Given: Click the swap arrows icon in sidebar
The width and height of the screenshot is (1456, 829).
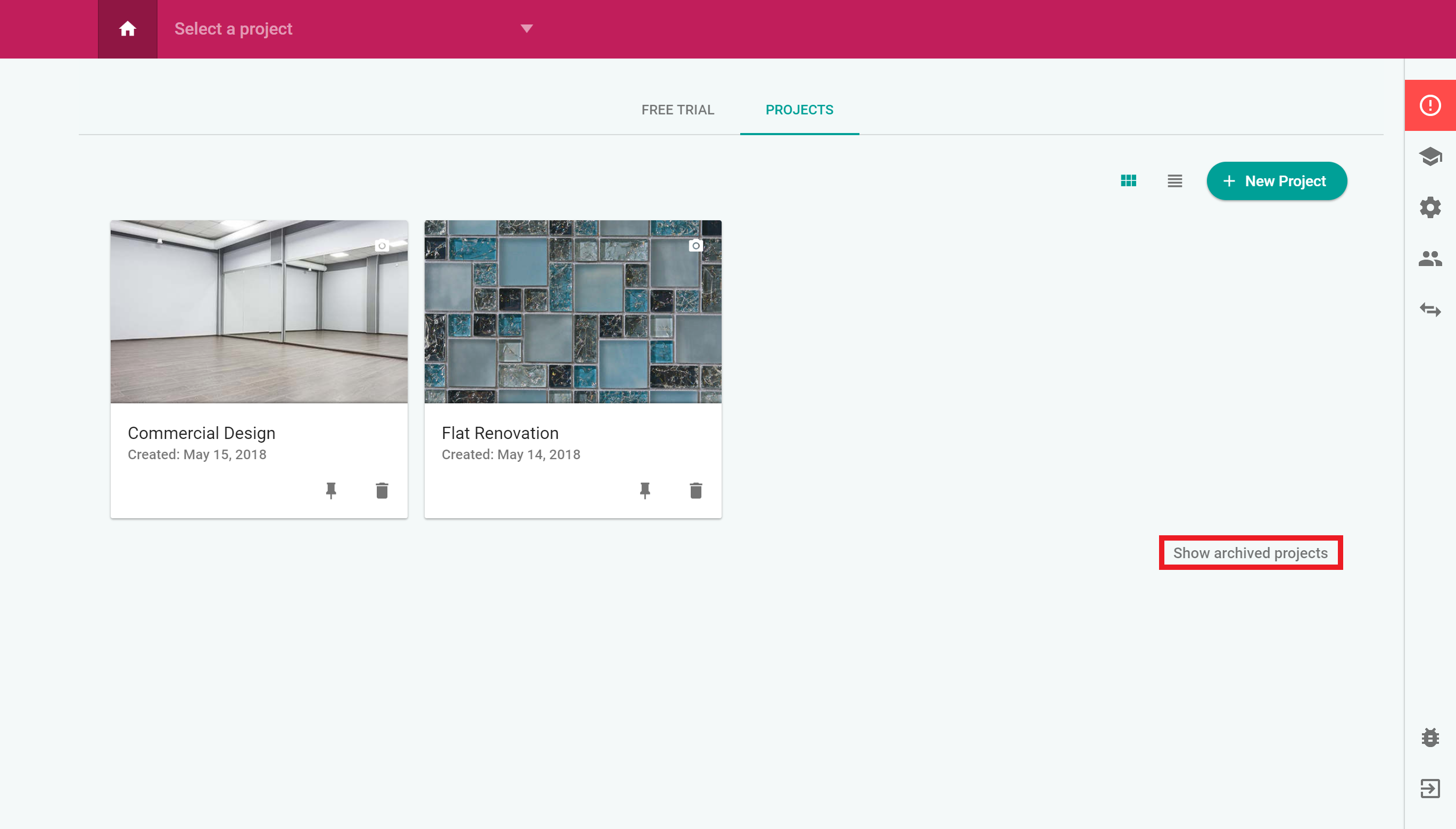Looking at the screenshot, I should coord(1430,310).
